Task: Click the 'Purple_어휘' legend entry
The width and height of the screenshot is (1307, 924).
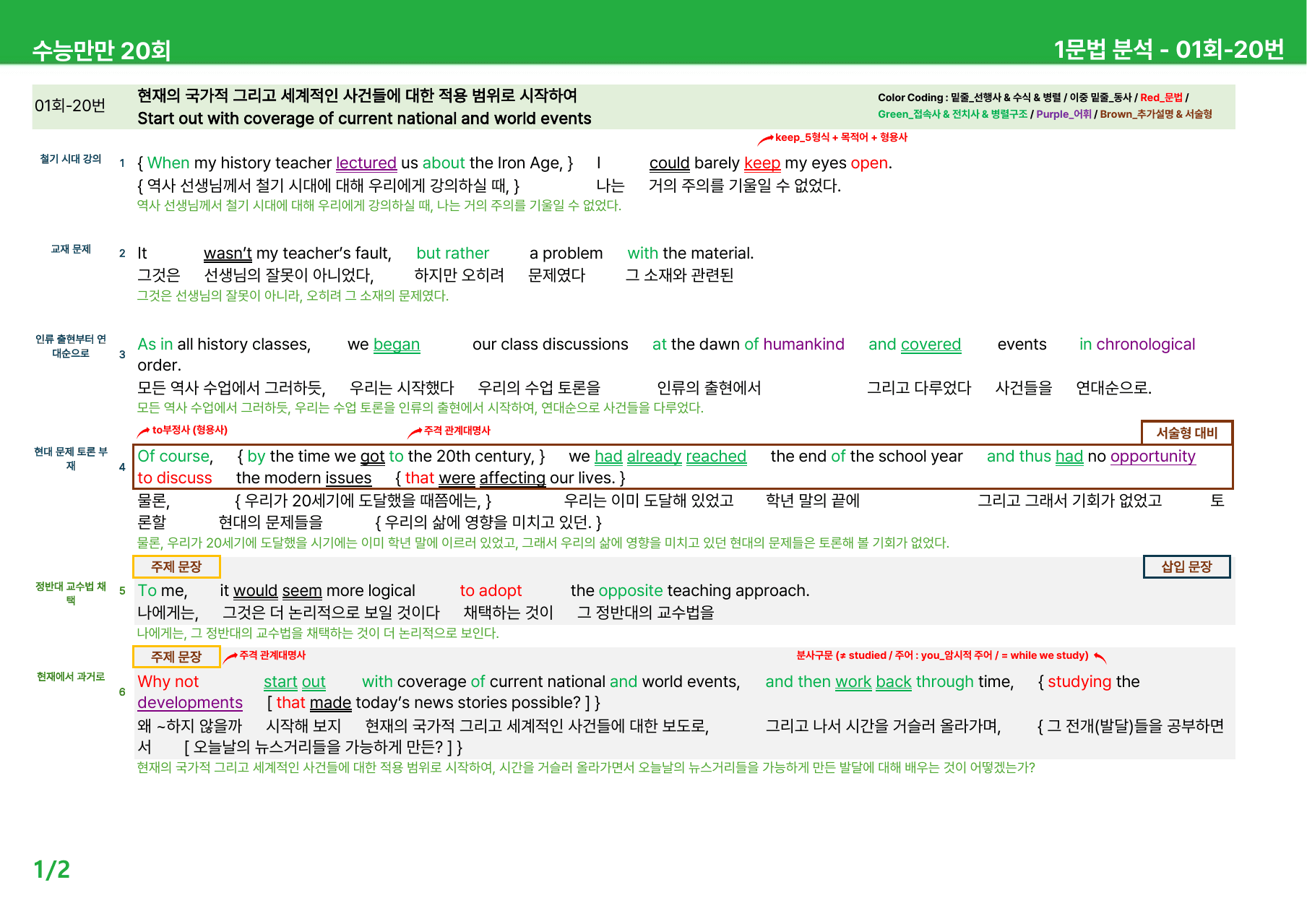Action: (1064, 114)
